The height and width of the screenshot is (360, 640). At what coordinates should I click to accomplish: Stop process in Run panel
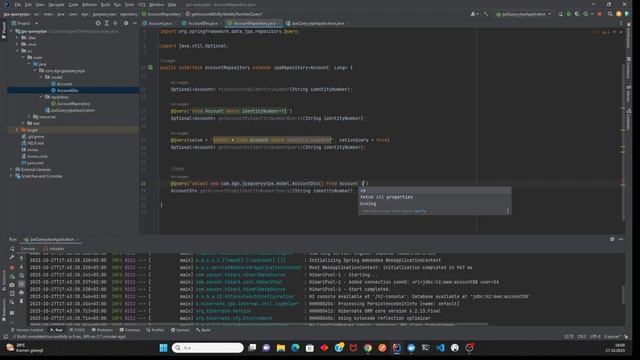12,267
